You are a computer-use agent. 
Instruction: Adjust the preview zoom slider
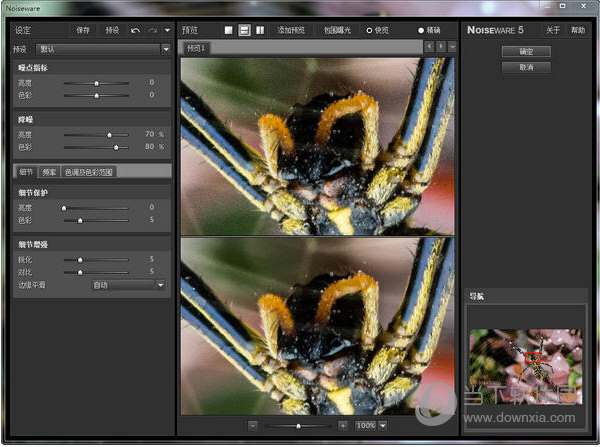tap(298, 426)
